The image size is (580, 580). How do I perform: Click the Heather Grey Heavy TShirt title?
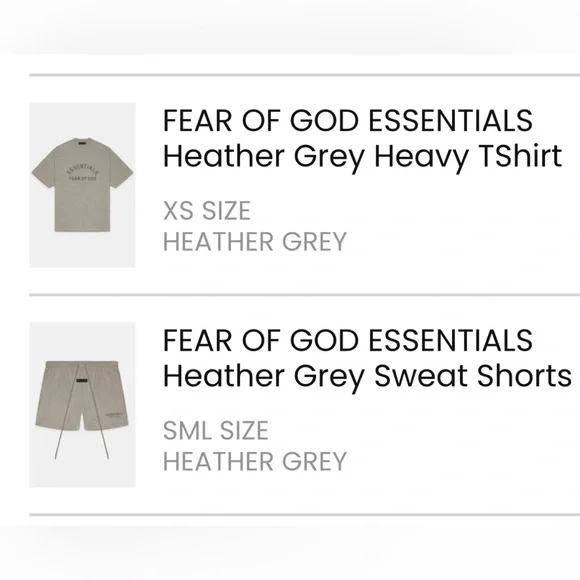click(x=362, y=156)
